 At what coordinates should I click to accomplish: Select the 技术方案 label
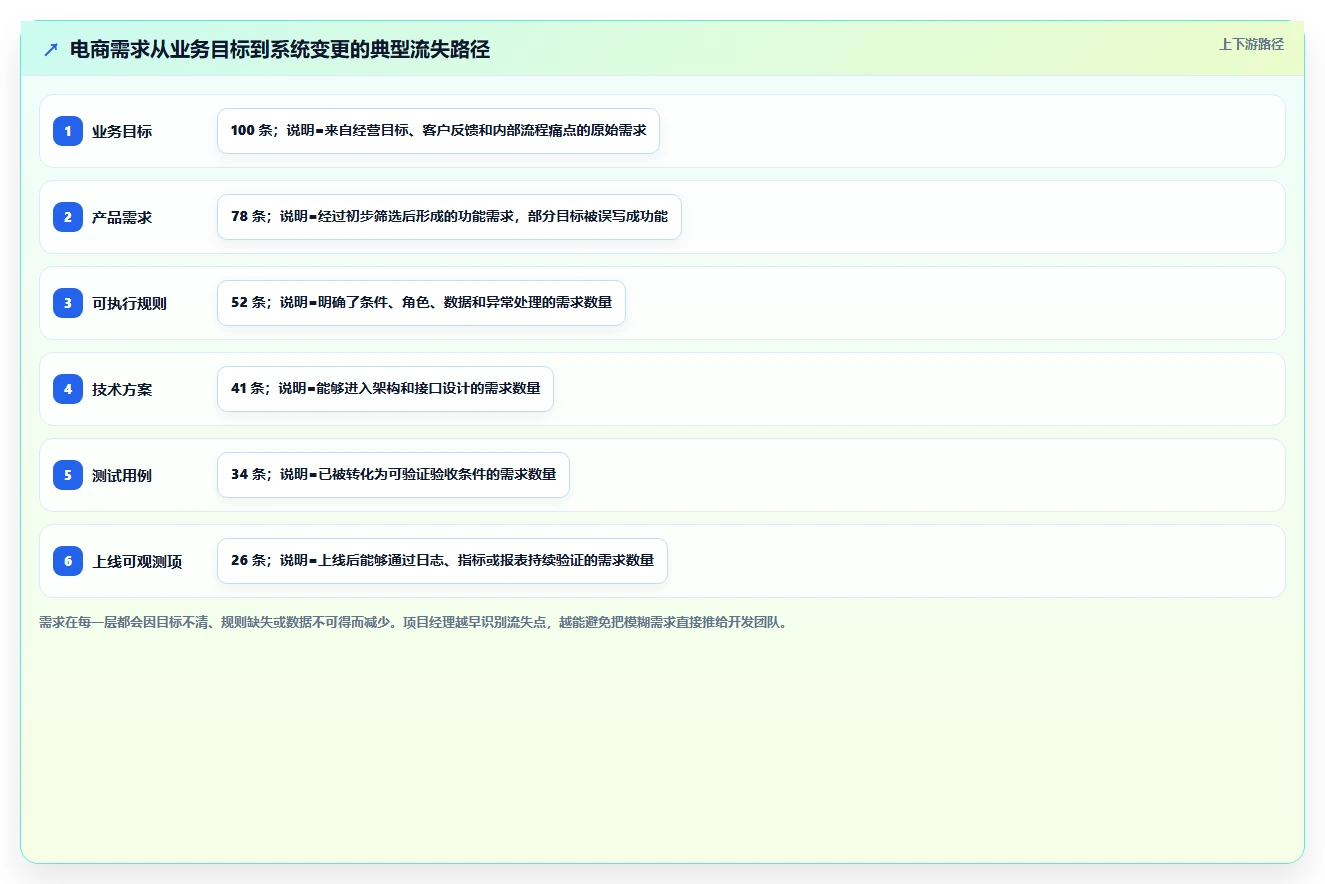click(122, 389)
